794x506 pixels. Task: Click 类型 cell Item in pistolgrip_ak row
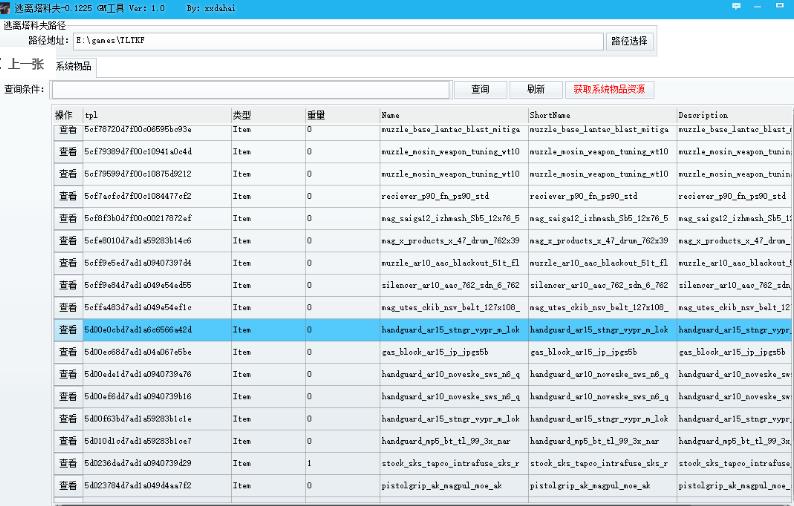(x=268, y=485)
